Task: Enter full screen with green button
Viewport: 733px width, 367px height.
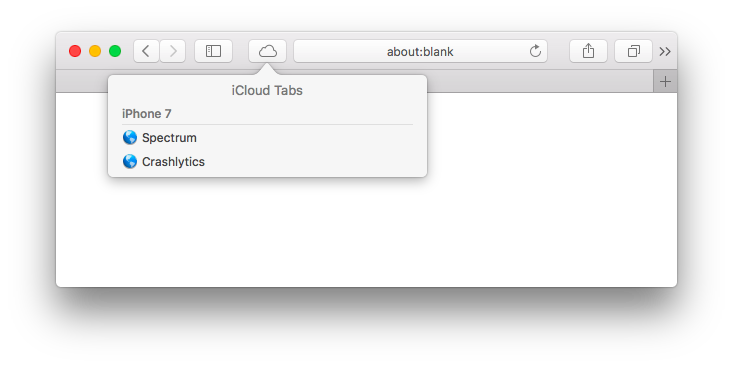Action: click(x=115, y=51)
